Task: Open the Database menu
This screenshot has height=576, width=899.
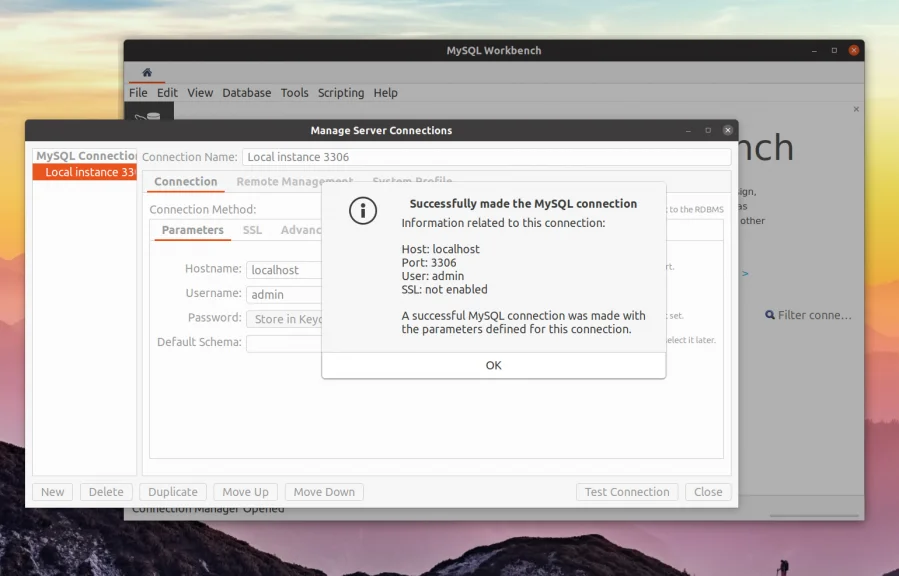Action: click(246, 92)
